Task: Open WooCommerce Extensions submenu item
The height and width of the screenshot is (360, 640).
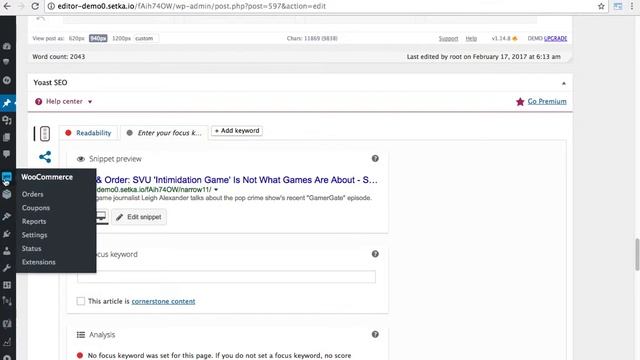Action: coord(39,262)
